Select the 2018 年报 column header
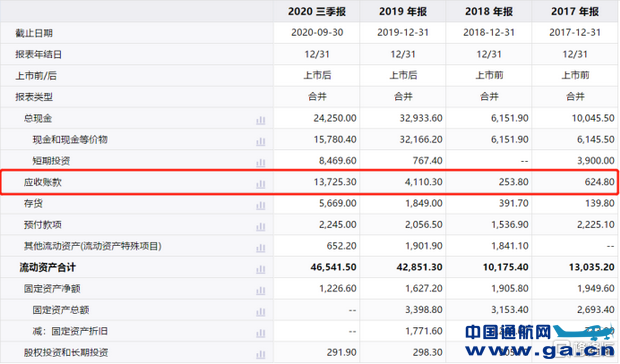This screenshot has height=364, width=620. tap(489, 11)
